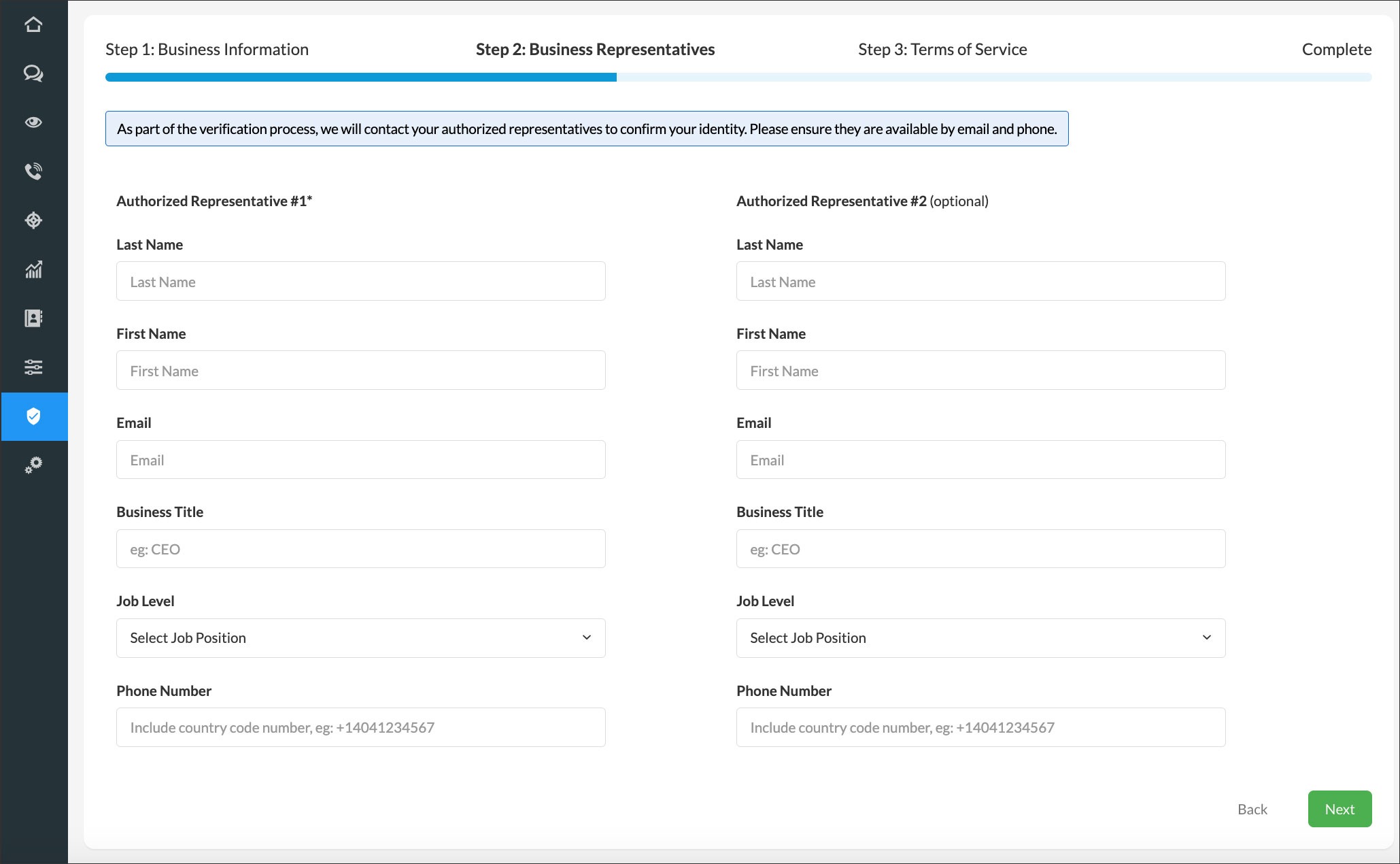The height and width of the screenshot is (864, 1400).
Task: Open the gears configuration sidebar icon
Action: tap(33, 465)
